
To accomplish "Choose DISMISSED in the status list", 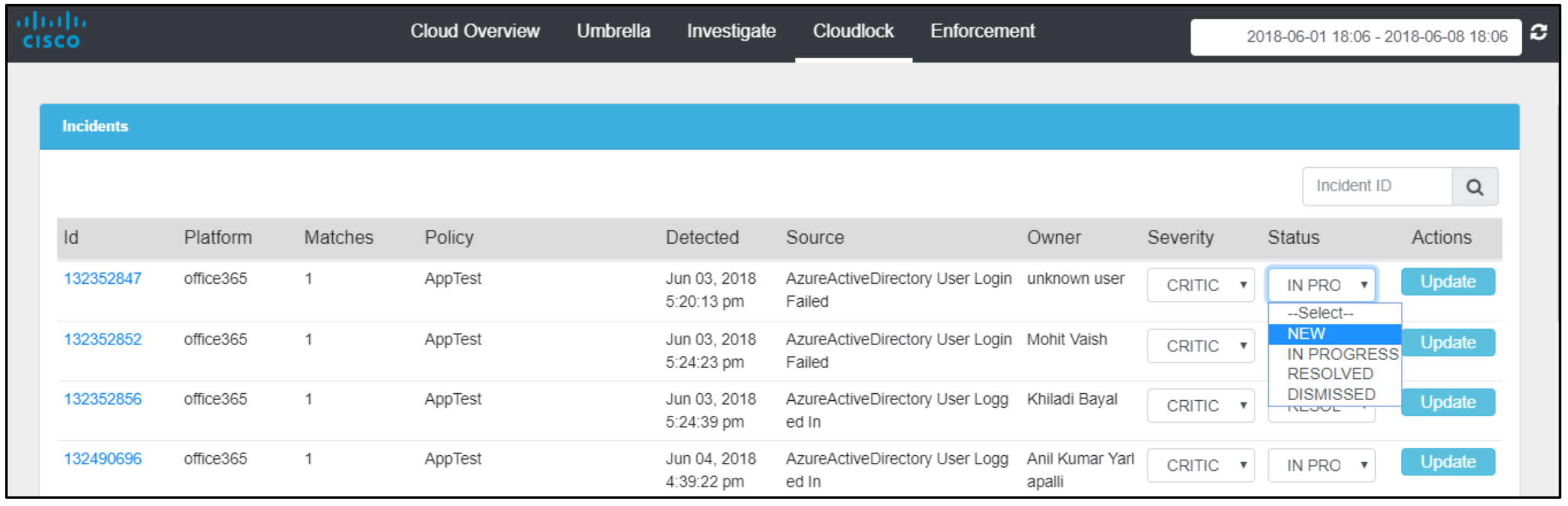I will pyautogui.click(x=1335, y=395).
